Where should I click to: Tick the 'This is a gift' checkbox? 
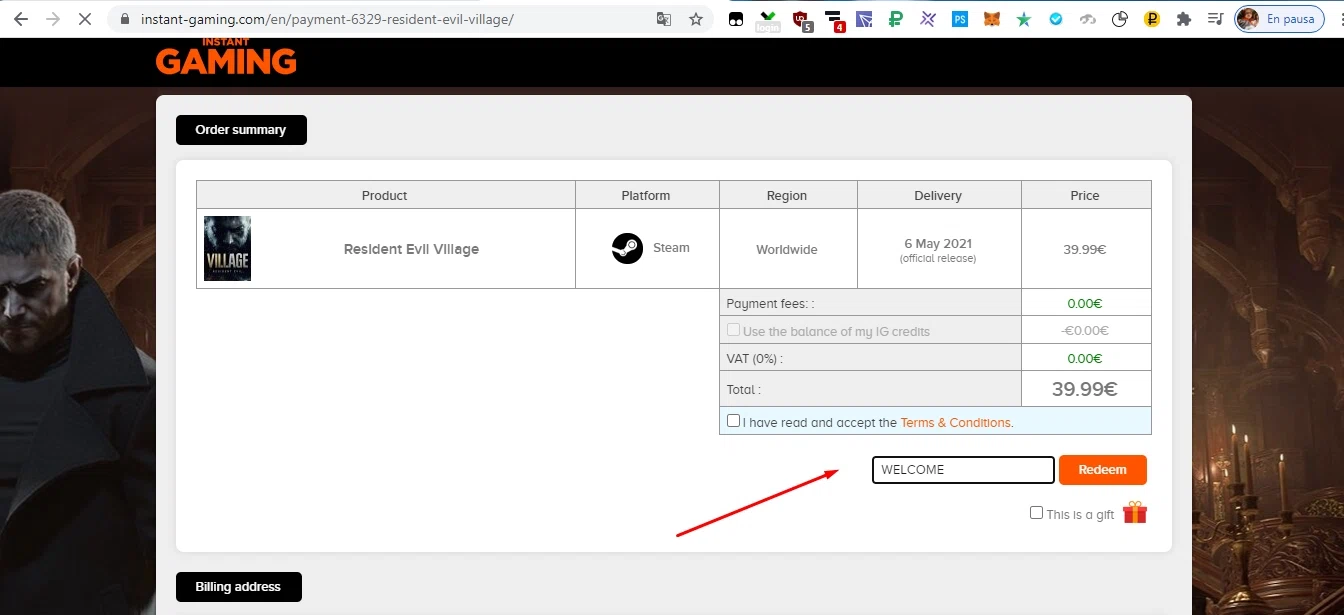[1036, 513]
